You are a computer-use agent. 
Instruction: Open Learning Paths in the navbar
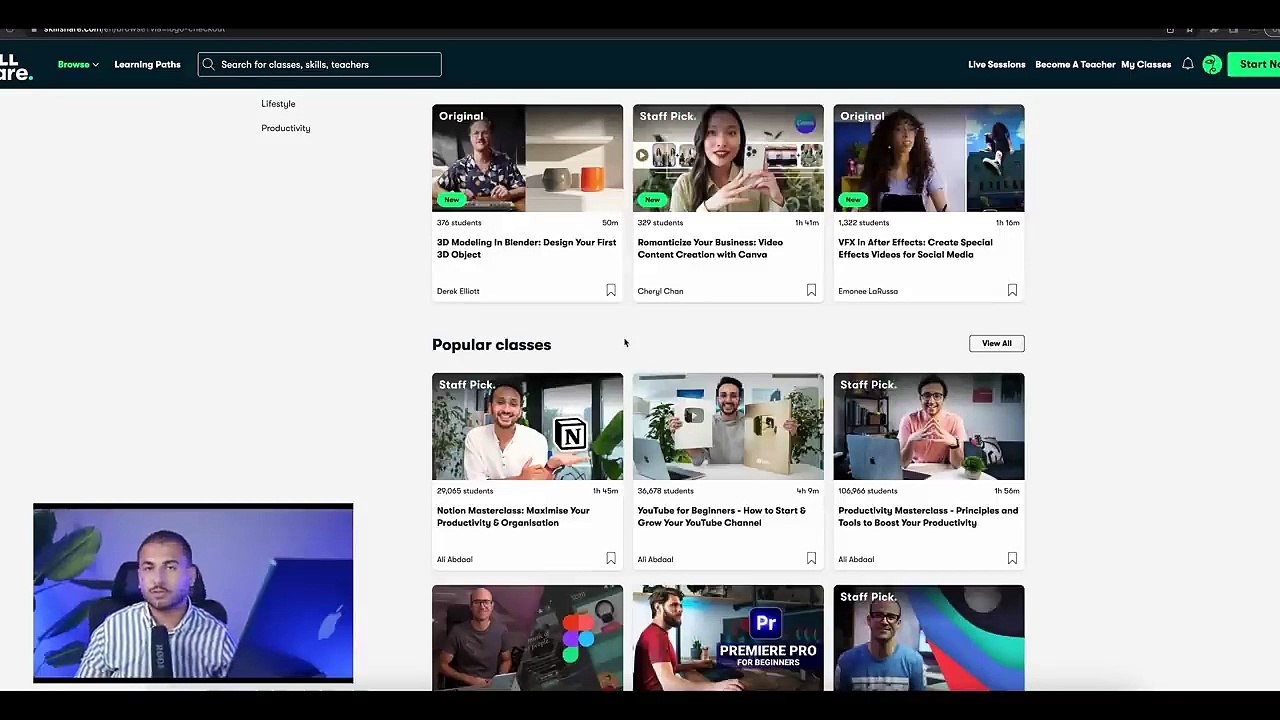[x=147, y=64]
